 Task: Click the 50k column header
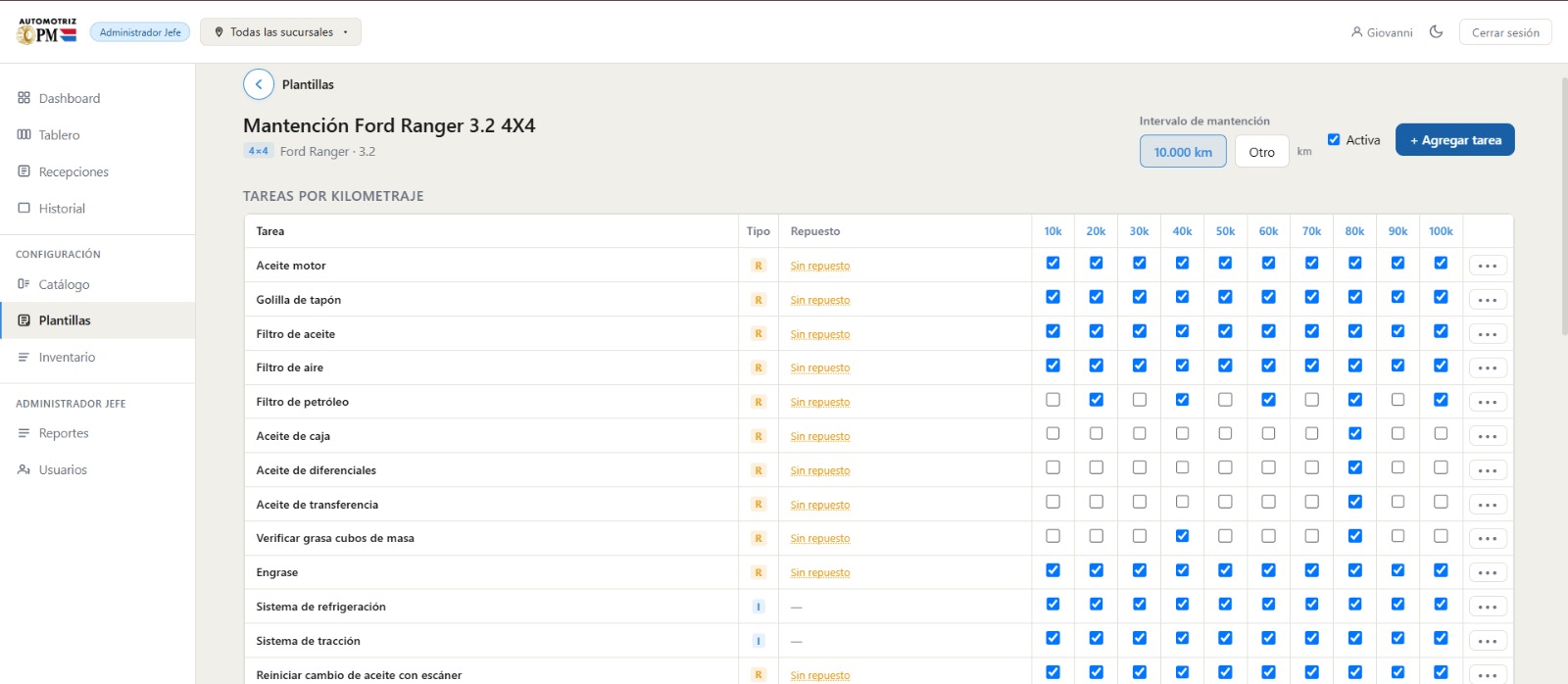[1225, 231]
